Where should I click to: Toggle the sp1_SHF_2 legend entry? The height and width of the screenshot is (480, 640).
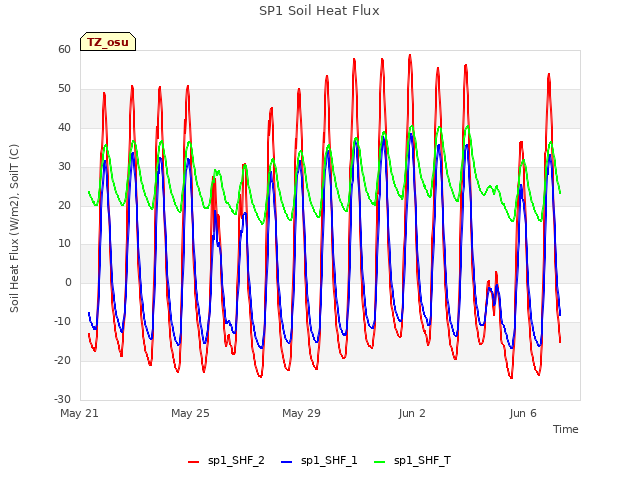point(226,461)
